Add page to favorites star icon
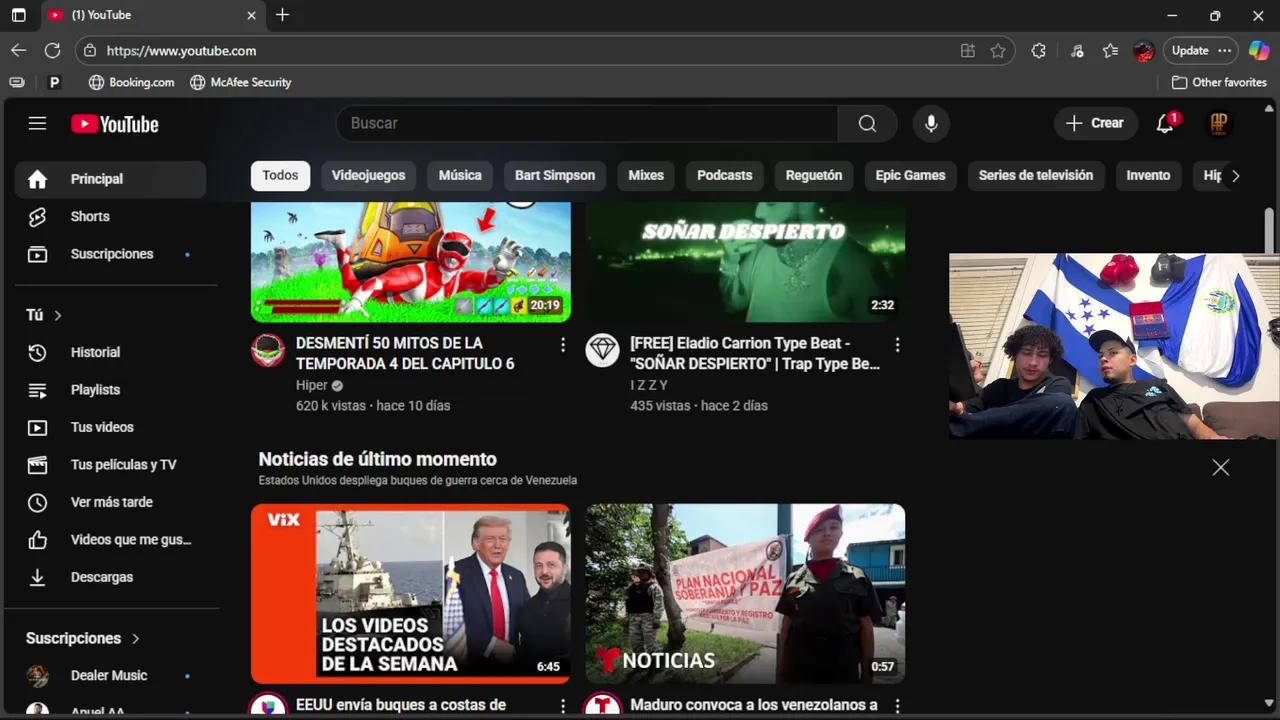 pos(998,50)
